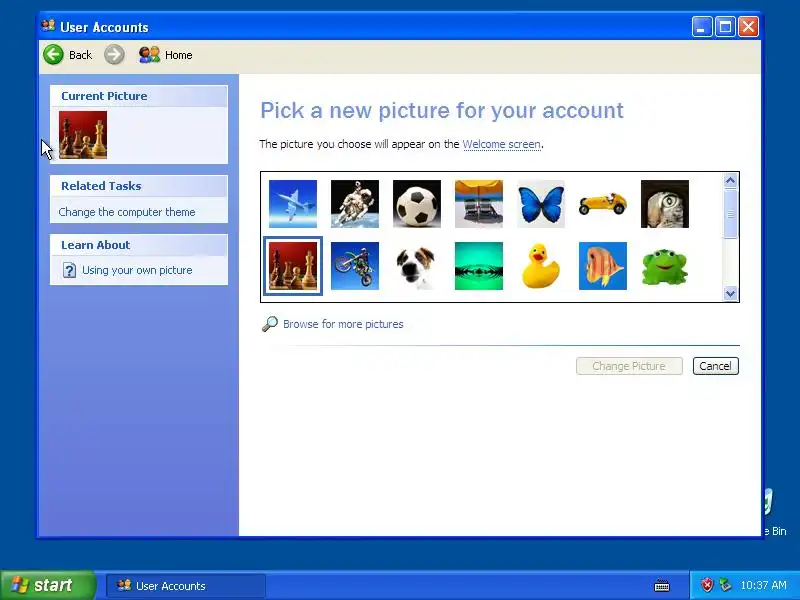Choose the soccer ball picture
The width and height of the screenshot is (800, 600).
pos(417,204)
